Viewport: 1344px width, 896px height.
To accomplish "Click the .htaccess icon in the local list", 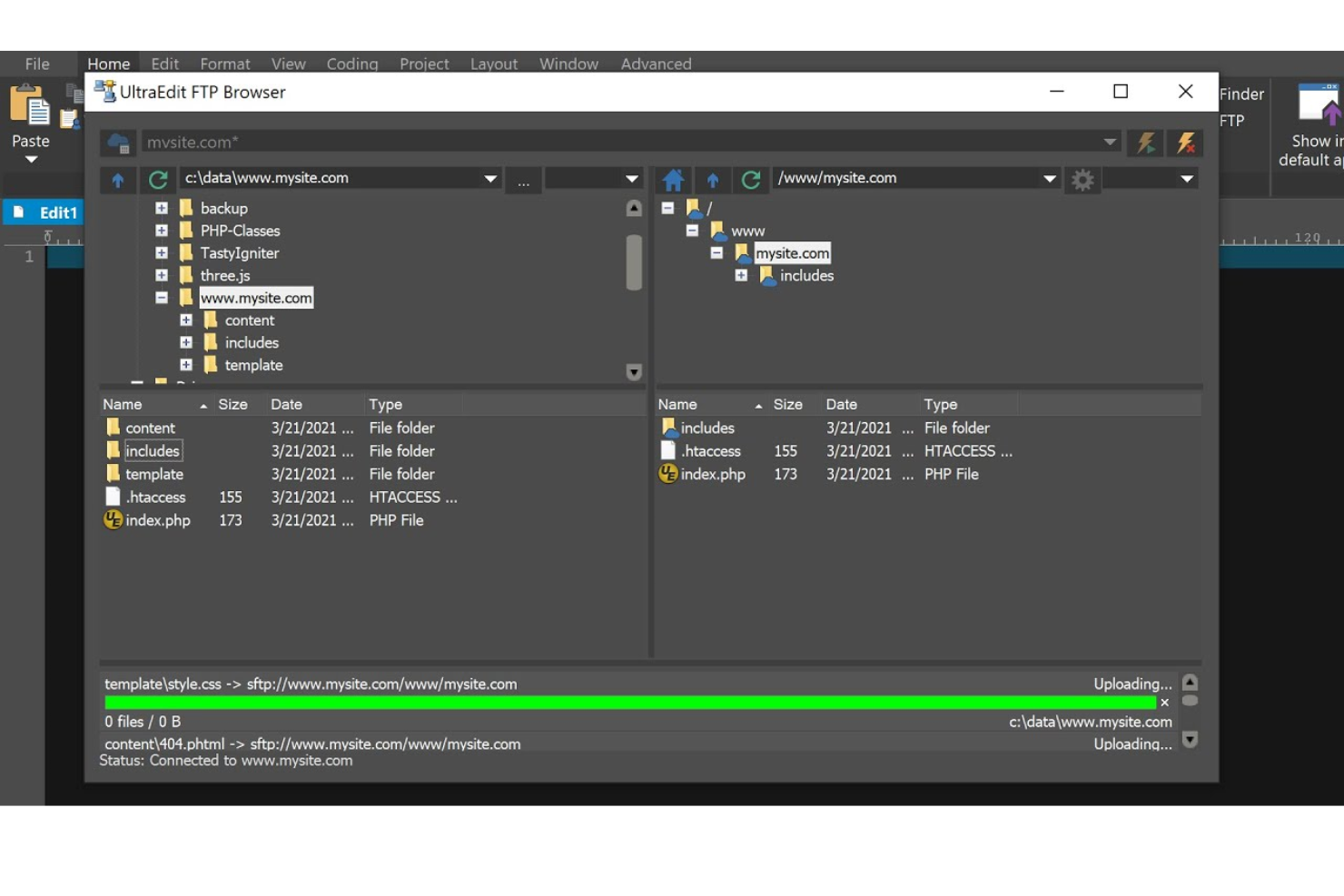I will tap(113, 497).
